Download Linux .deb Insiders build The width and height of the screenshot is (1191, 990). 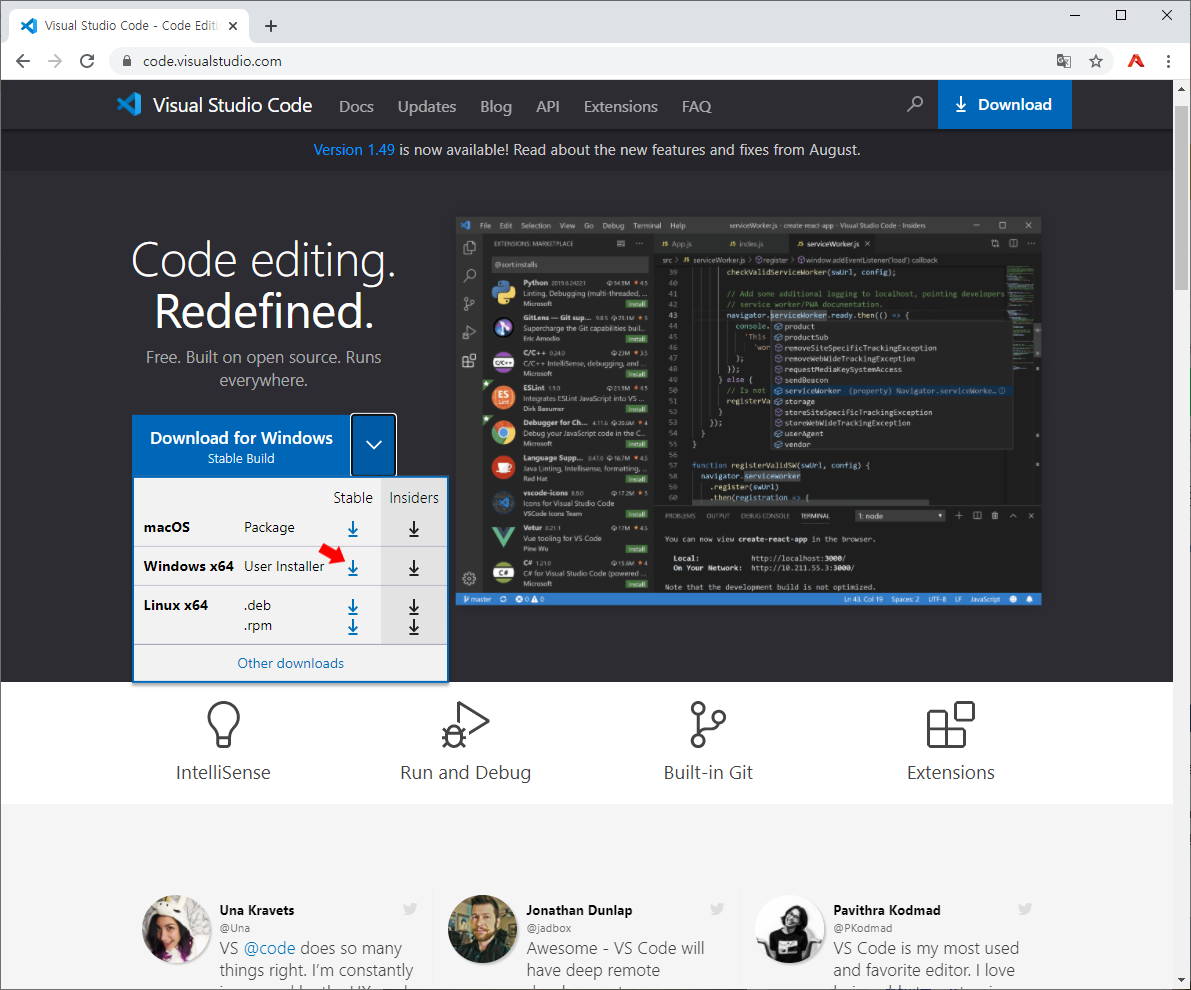tap(414, 606)
